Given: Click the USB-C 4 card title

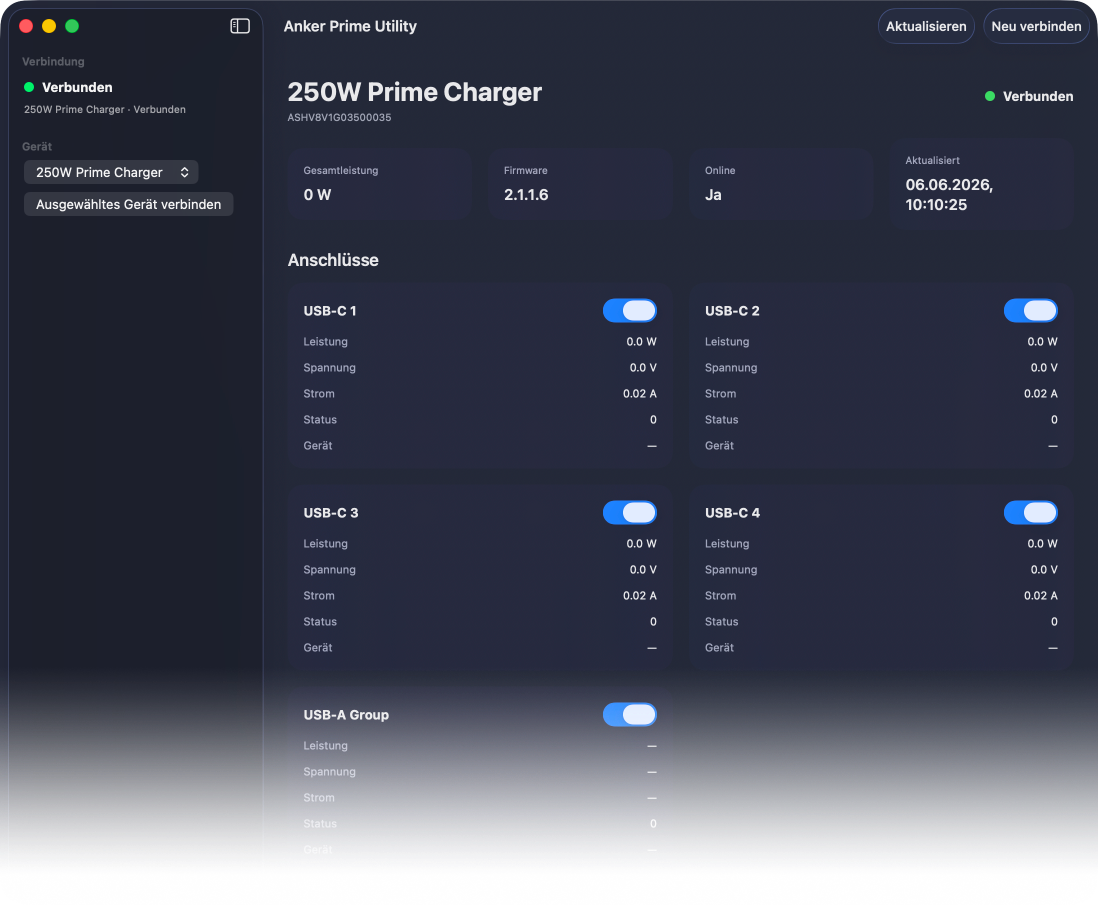Looking at the screenshot, I should 732,513.
